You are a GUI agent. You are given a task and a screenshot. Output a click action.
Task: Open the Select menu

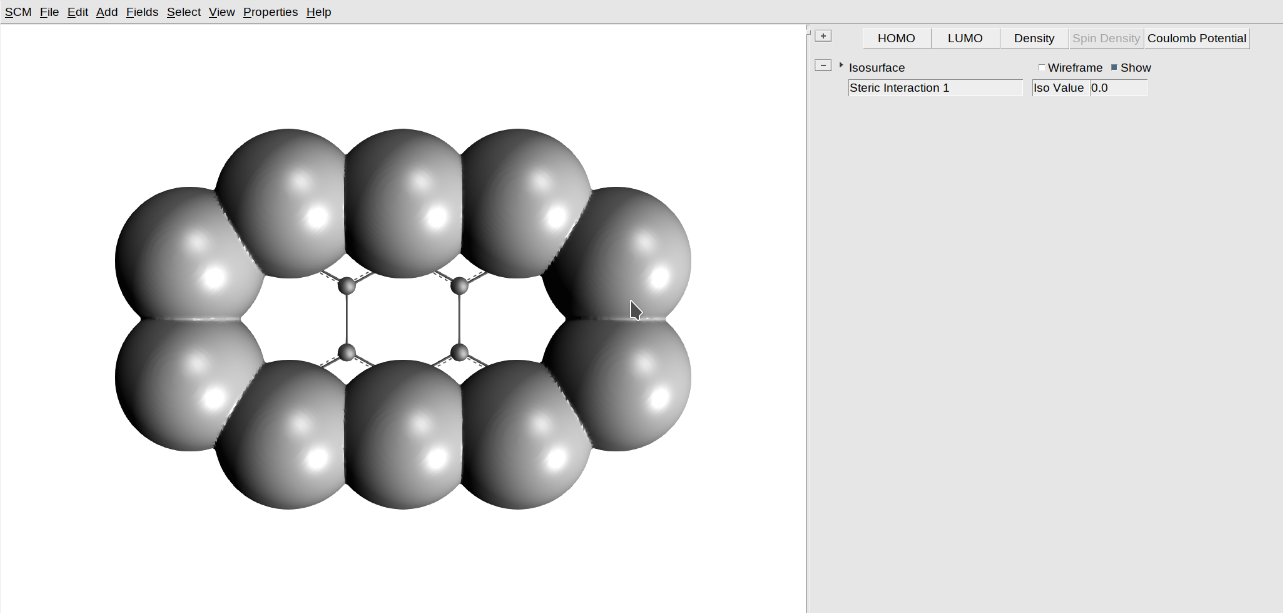(183, 11)
